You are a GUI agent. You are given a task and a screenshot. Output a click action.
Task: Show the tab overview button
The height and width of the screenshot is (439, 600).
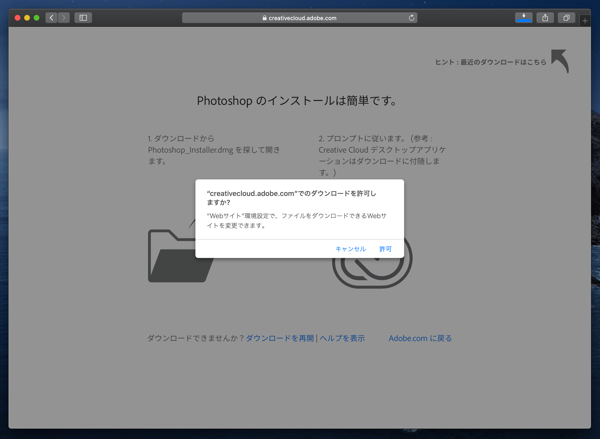pyautogui.click(x=566, y=18)
